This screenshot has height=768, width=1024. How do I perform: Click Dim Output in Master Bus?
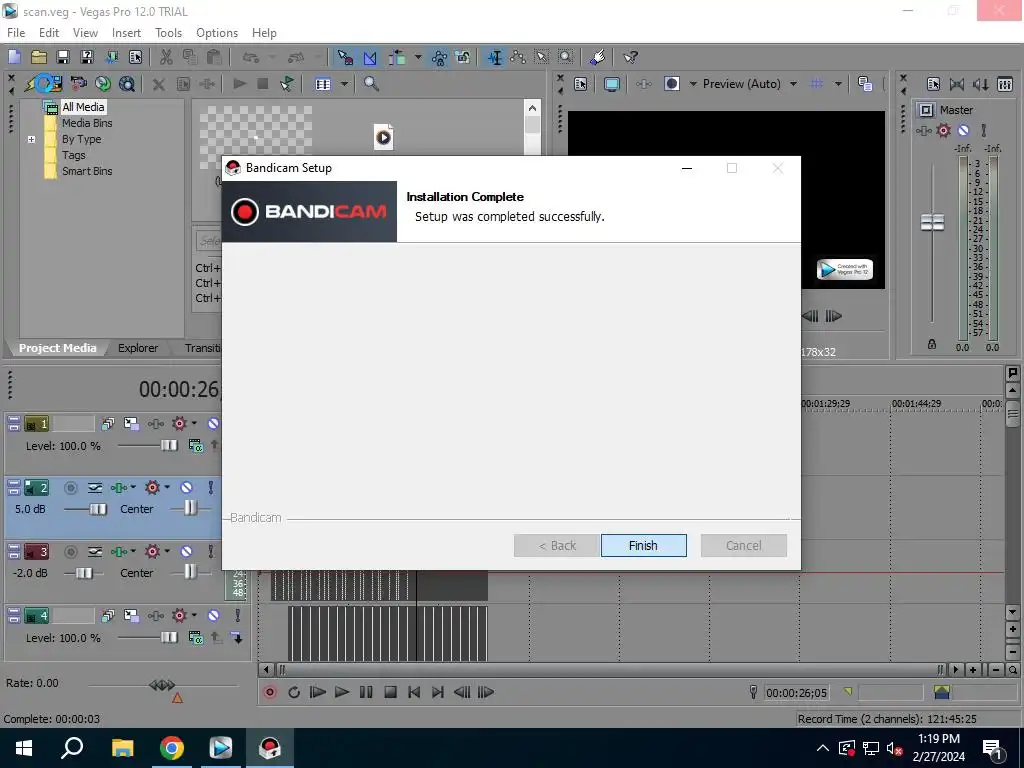click(x=981, y=84)
